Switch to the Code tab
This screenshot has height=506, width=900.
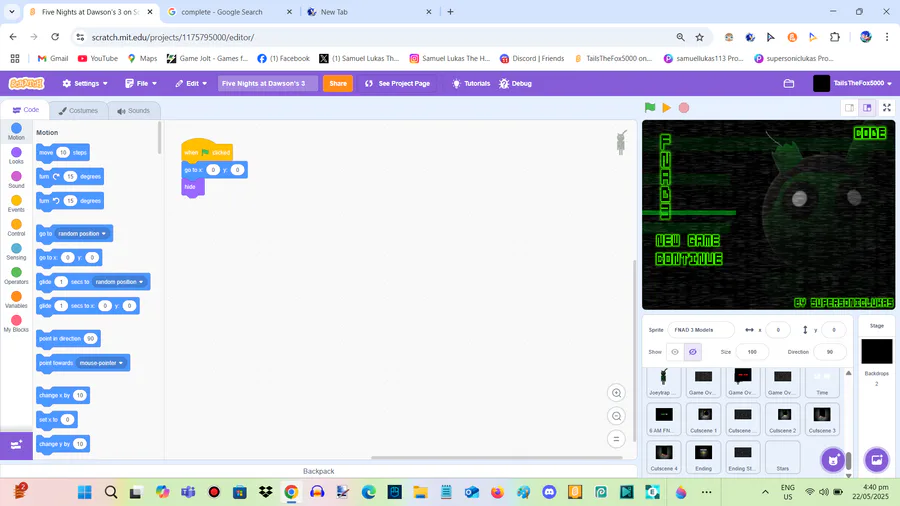click(26, 110)
